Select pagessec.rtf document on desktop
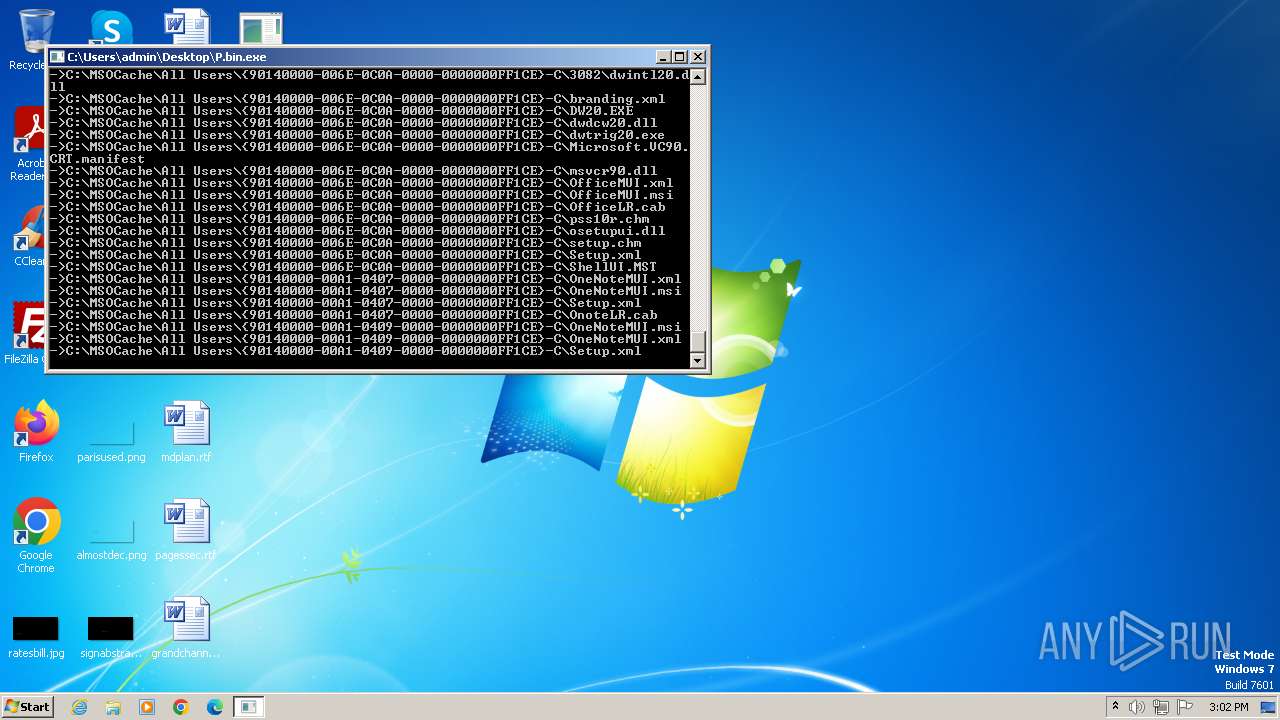This screenshot has width=1280, height=720. (186, 530)
